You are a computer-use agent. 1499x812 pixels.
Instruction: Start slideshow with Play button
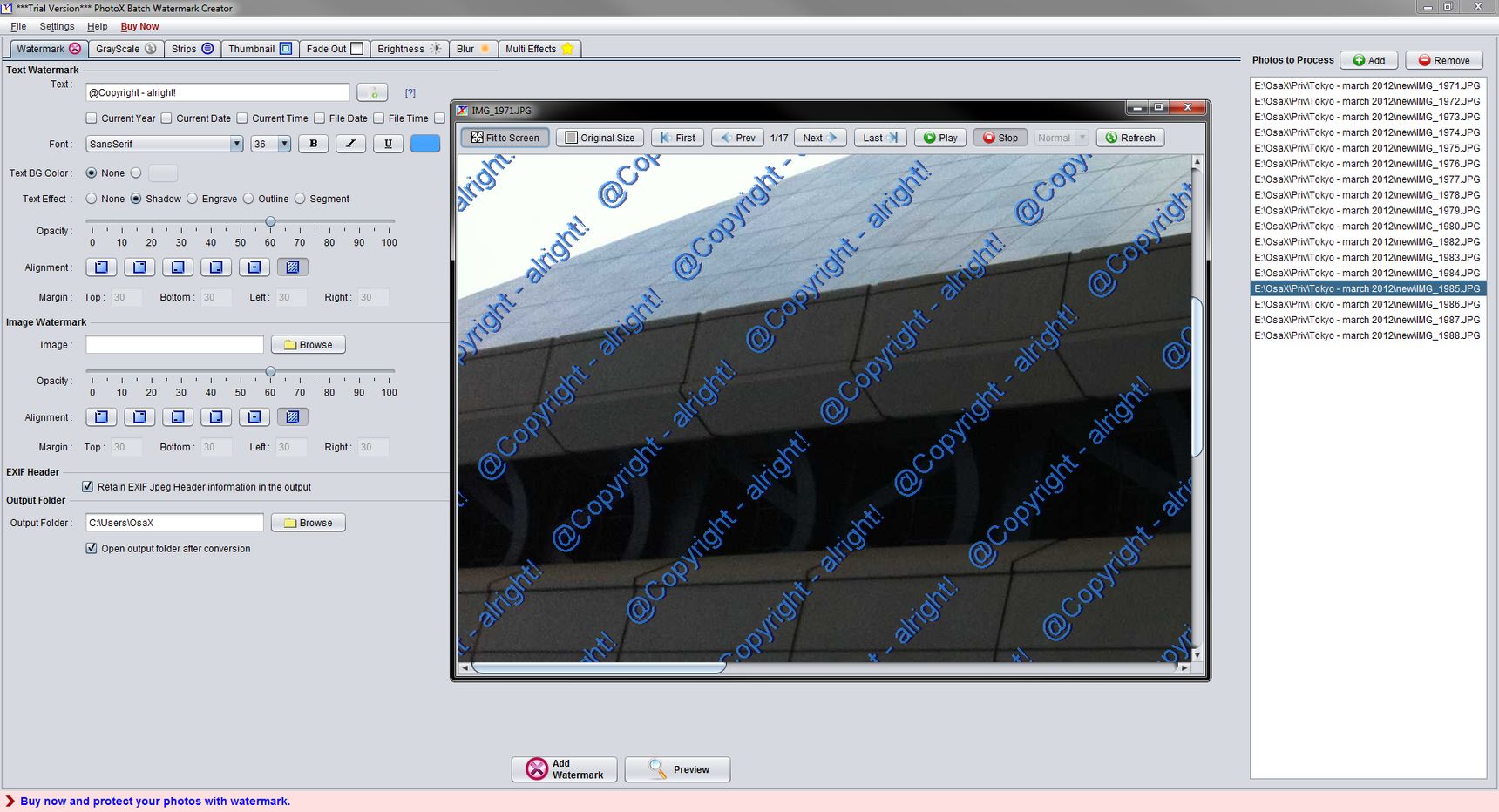click(x=939, y=138)
